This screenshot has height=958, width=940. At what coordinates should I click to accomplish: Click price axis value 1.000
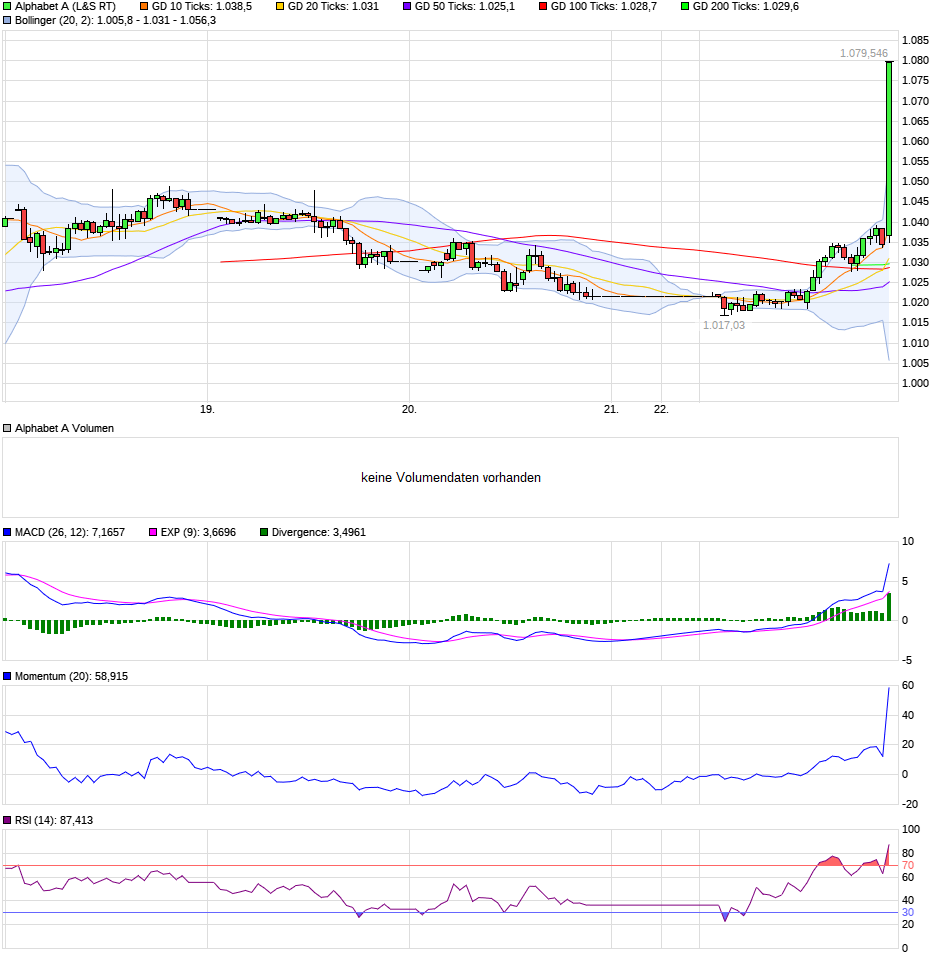pos(916,384)
